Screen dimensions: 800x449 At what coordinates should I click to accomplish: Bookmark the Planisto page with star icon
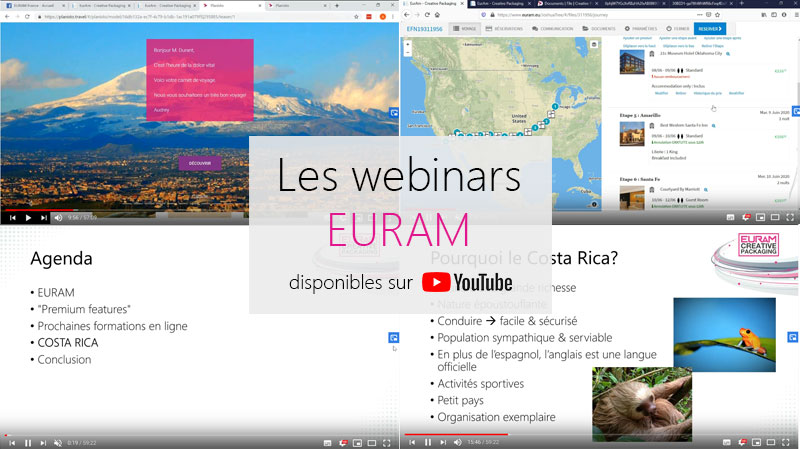coord(356,17)
